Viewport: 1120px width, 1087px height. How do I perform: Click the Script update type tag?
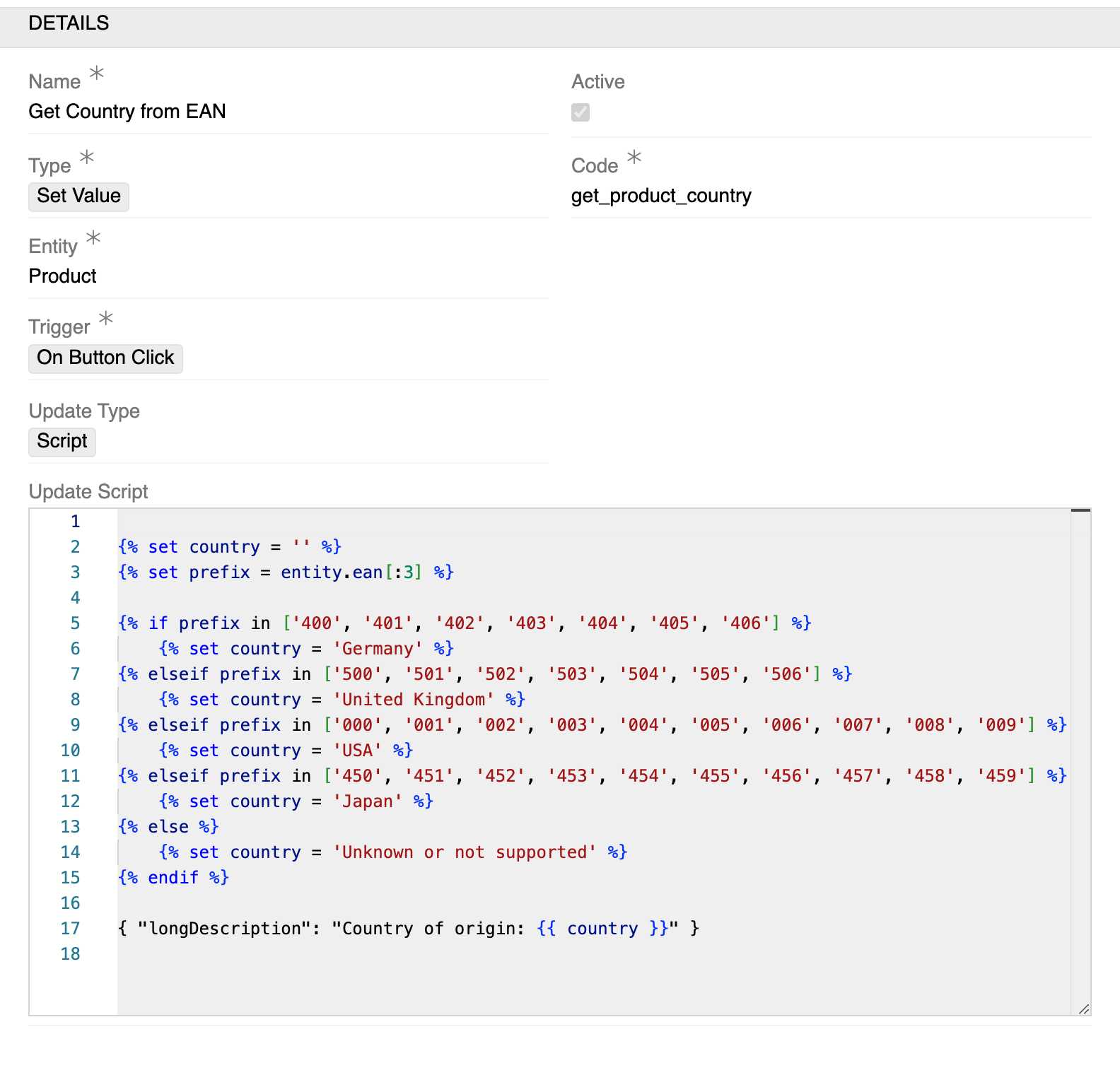(x=62, y=441)
